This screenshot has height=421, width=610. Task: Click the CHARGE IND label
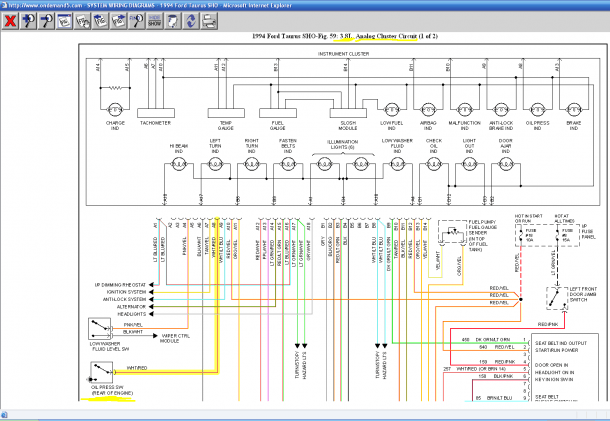[x=115, y=125]
